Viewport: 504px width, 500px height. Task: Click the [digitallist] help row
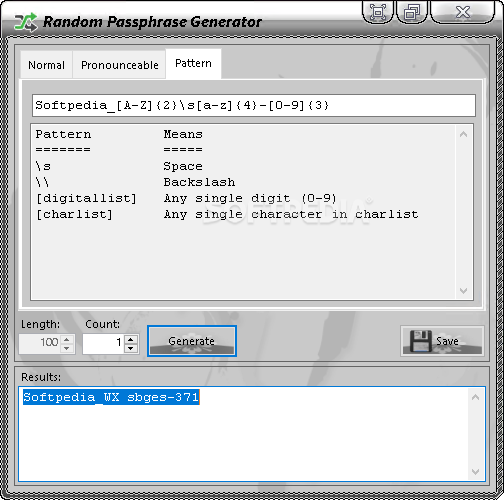tap(186, 198)
